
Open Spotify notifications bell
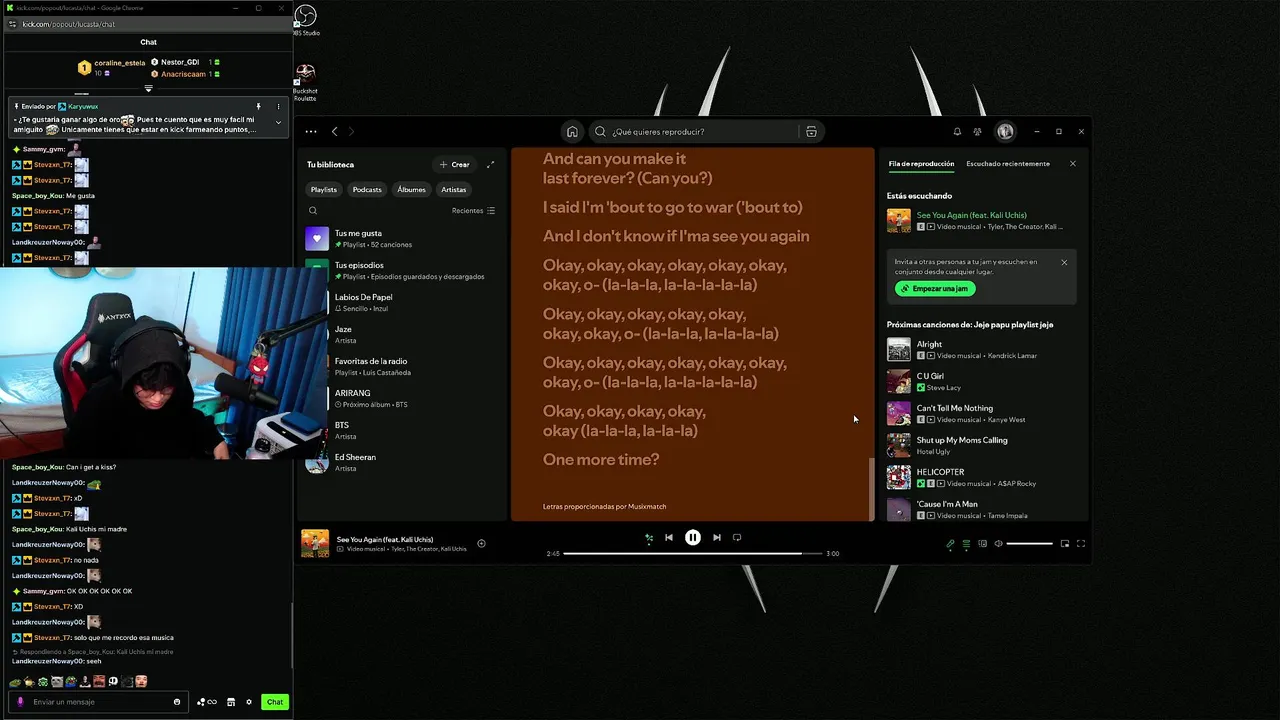(957, 131)
